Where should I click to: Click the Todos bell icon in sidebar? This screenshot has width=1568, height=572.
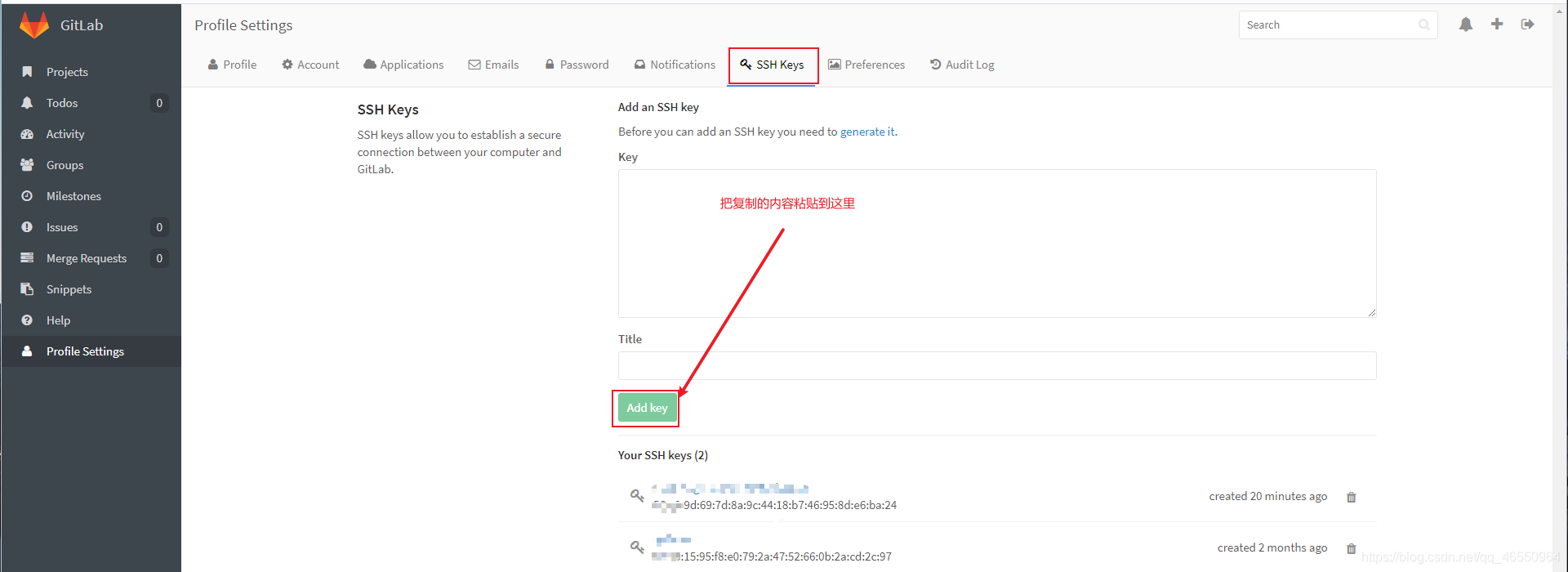[27, 103]
